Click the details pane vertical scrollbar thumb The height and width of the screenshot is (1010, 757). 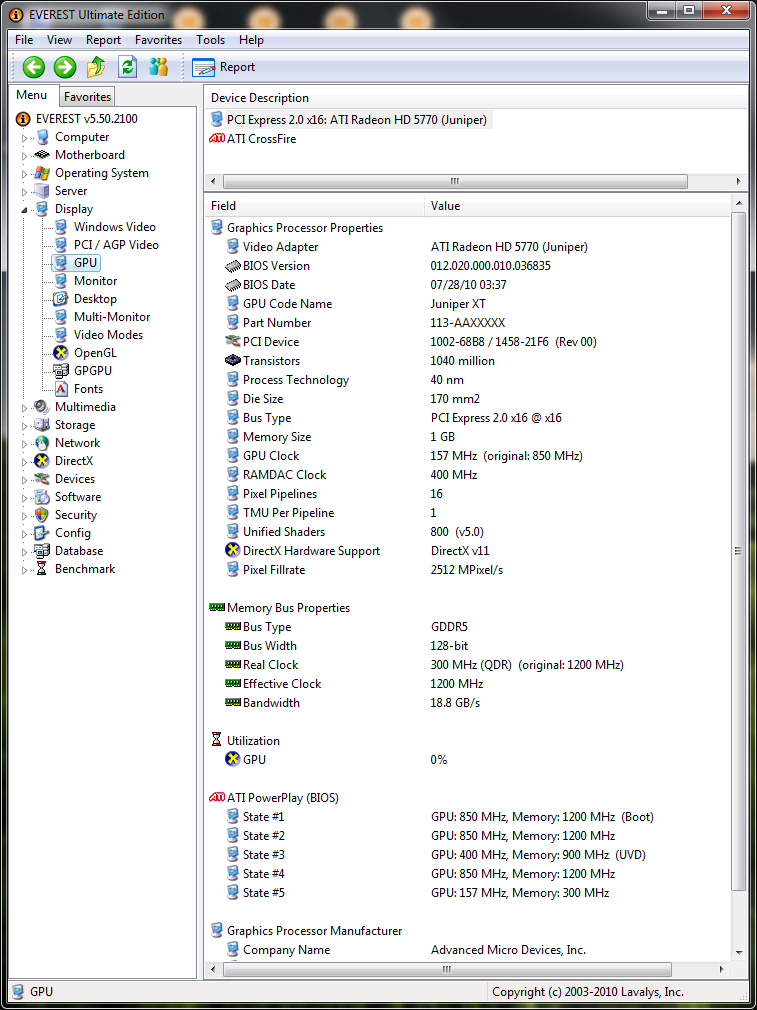click(x=738, y=551)
